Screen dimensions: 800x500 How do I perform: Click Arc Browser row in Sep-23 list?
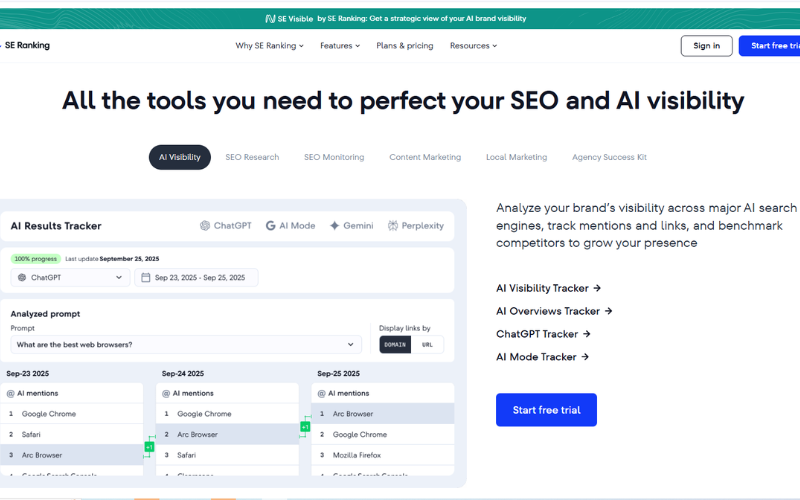(71, 455)
